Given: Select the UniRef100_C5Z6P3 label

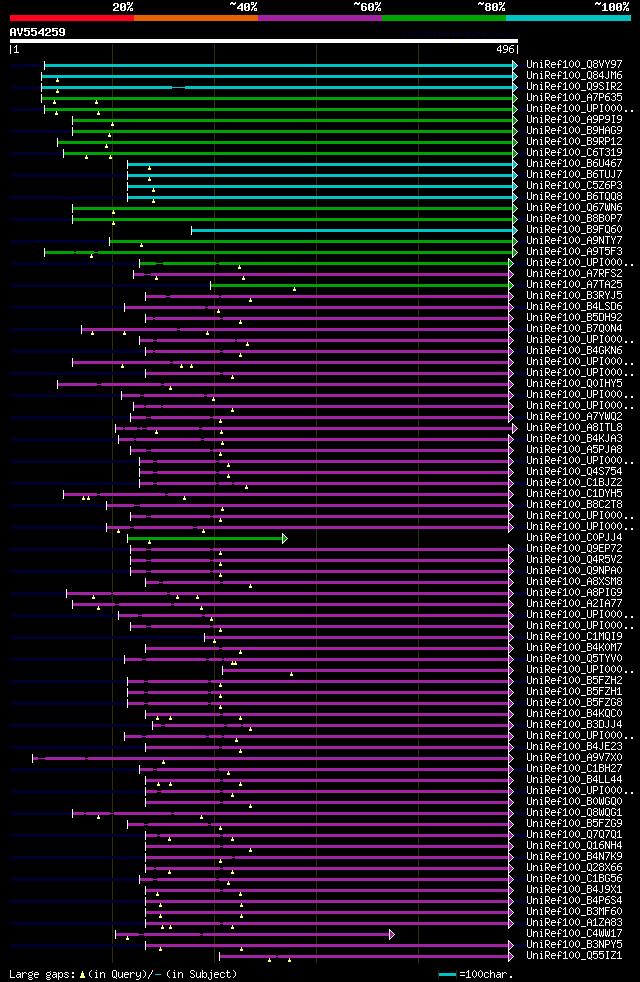Looking at the screenshot, I should point(574,185).
